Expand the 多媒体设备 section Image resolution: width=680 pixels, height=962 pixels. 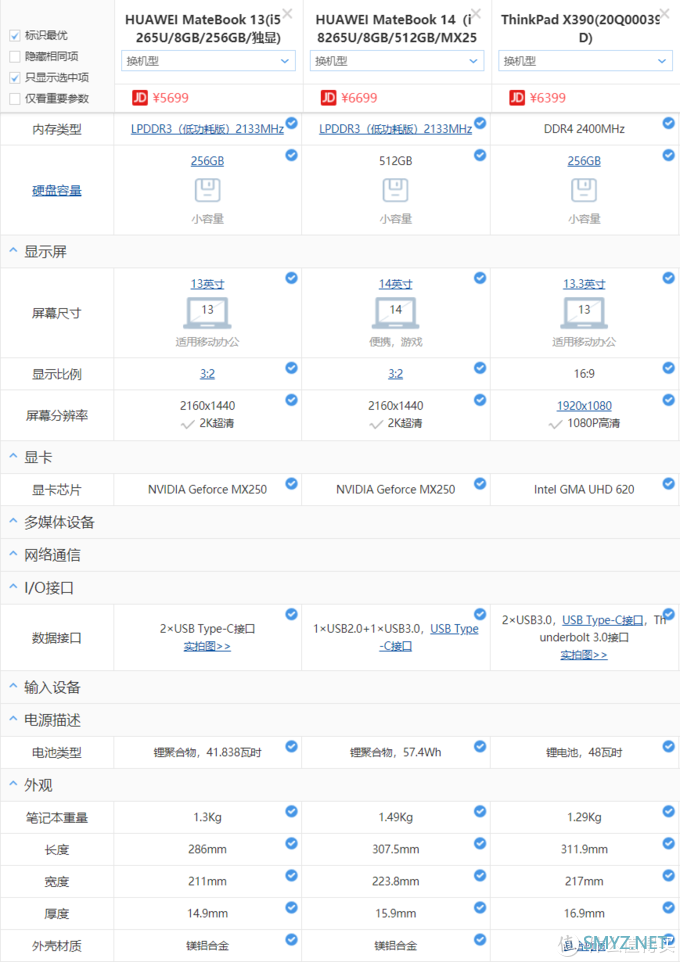[14, 521]
